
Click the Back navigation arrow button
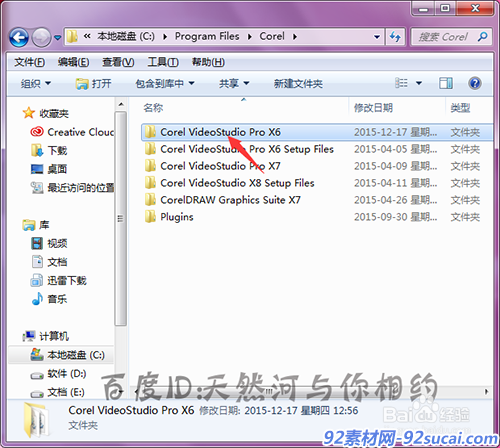(19, 37)
